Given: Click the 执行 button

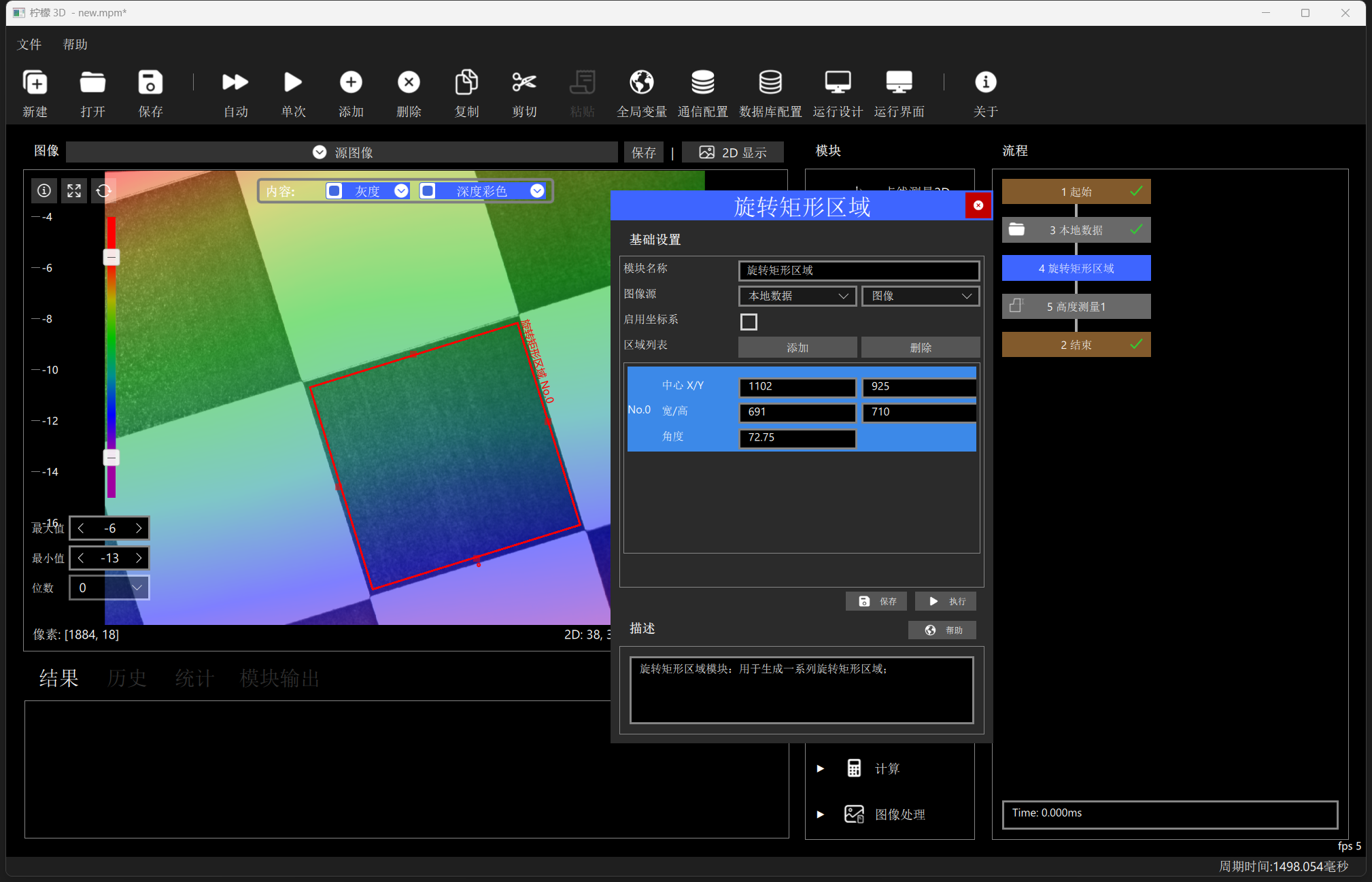Looking at the screenshot, I should point(946,601).
